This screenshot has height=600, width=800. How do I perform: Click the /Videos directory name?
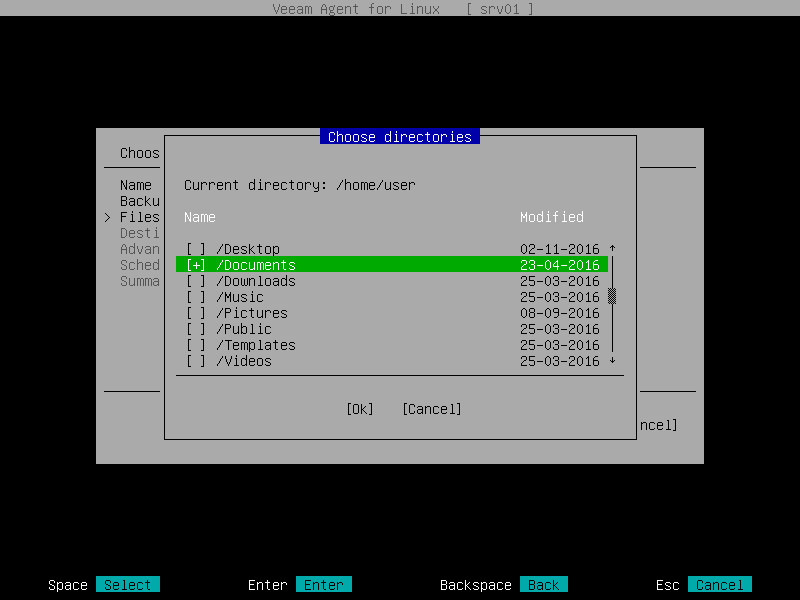click(244, 361)
